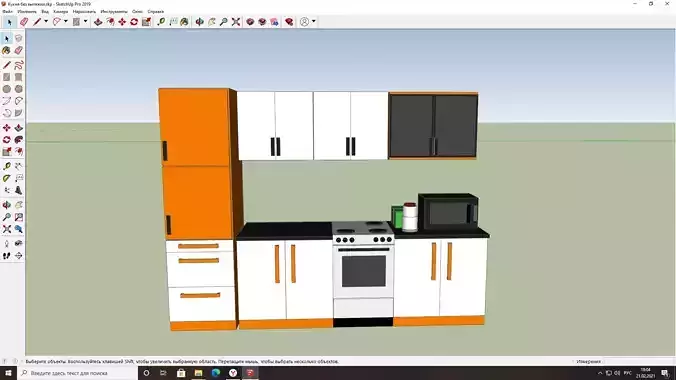Screen dimensions: 676x380
Task: Activate the Follow Me tool in the left toolset
Action: [x=19, y=140]
